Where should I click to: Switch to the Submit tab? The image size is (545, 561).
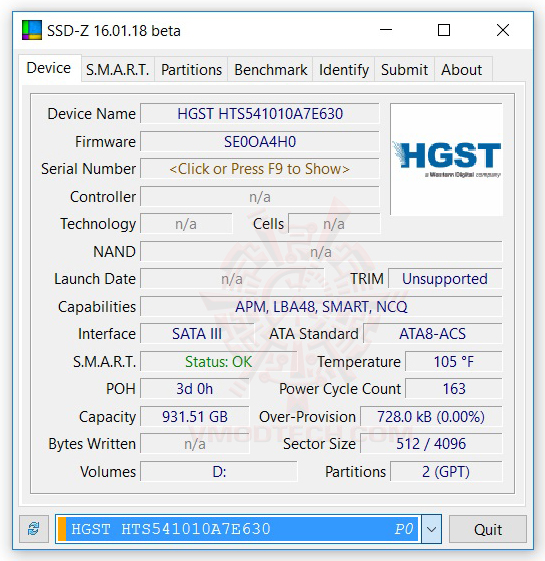(x=405, y=69)
